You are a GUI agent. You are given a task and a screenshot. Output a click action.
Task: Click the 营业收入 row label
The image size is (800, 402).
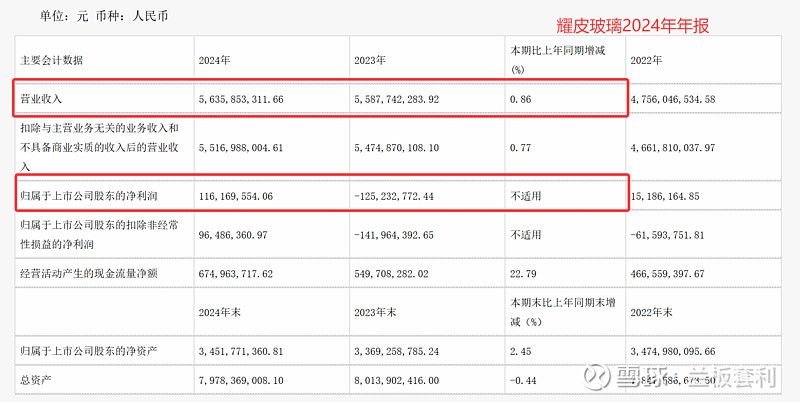pos(40,100)
